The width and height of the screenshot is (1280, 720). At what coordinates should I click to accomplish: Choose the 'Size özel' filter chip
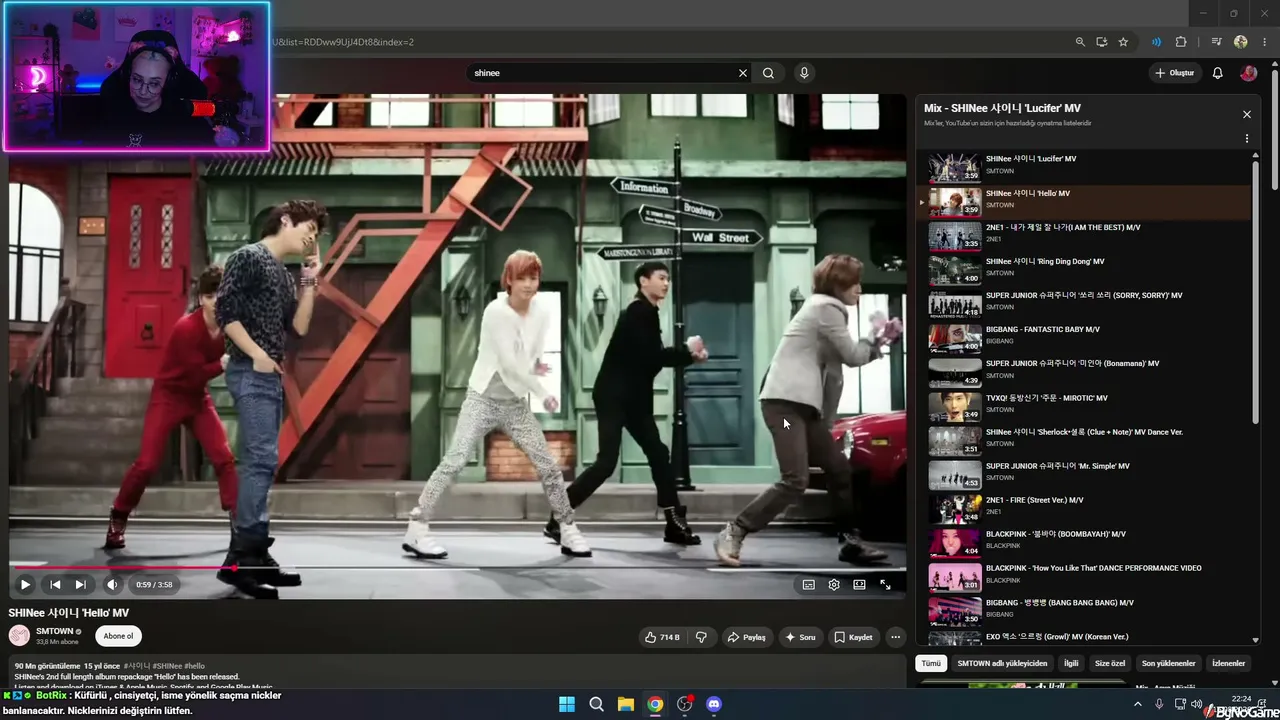1110,663
